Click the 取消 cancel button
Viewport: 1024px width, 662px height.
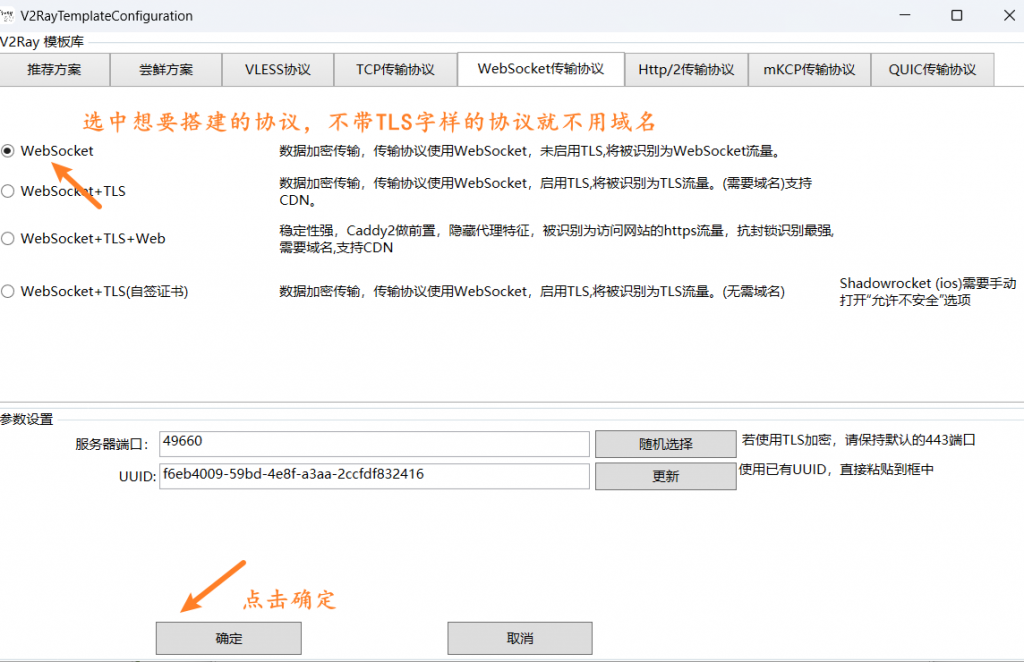pos(520,638)
